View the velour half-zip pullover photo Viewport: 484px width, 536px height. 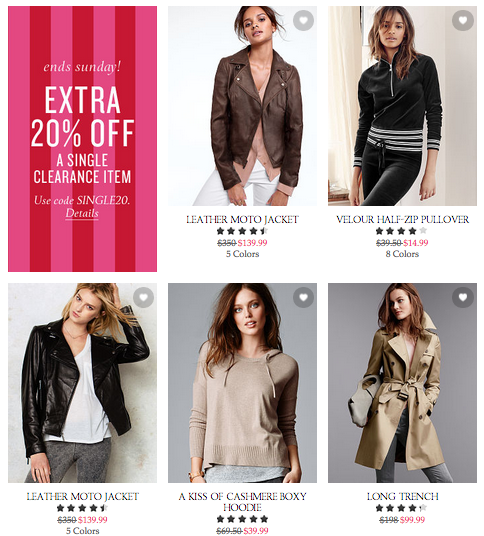coord(402,106)
